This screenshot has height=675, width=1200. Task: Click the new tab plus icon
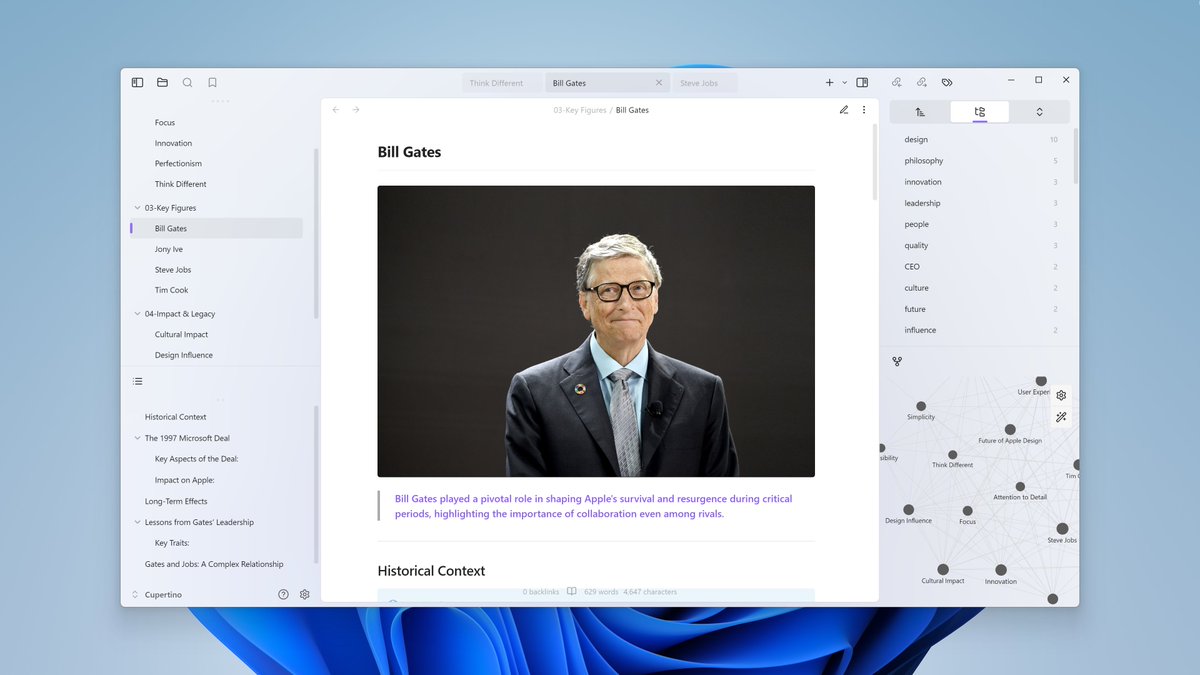click(x=829, y=83)
